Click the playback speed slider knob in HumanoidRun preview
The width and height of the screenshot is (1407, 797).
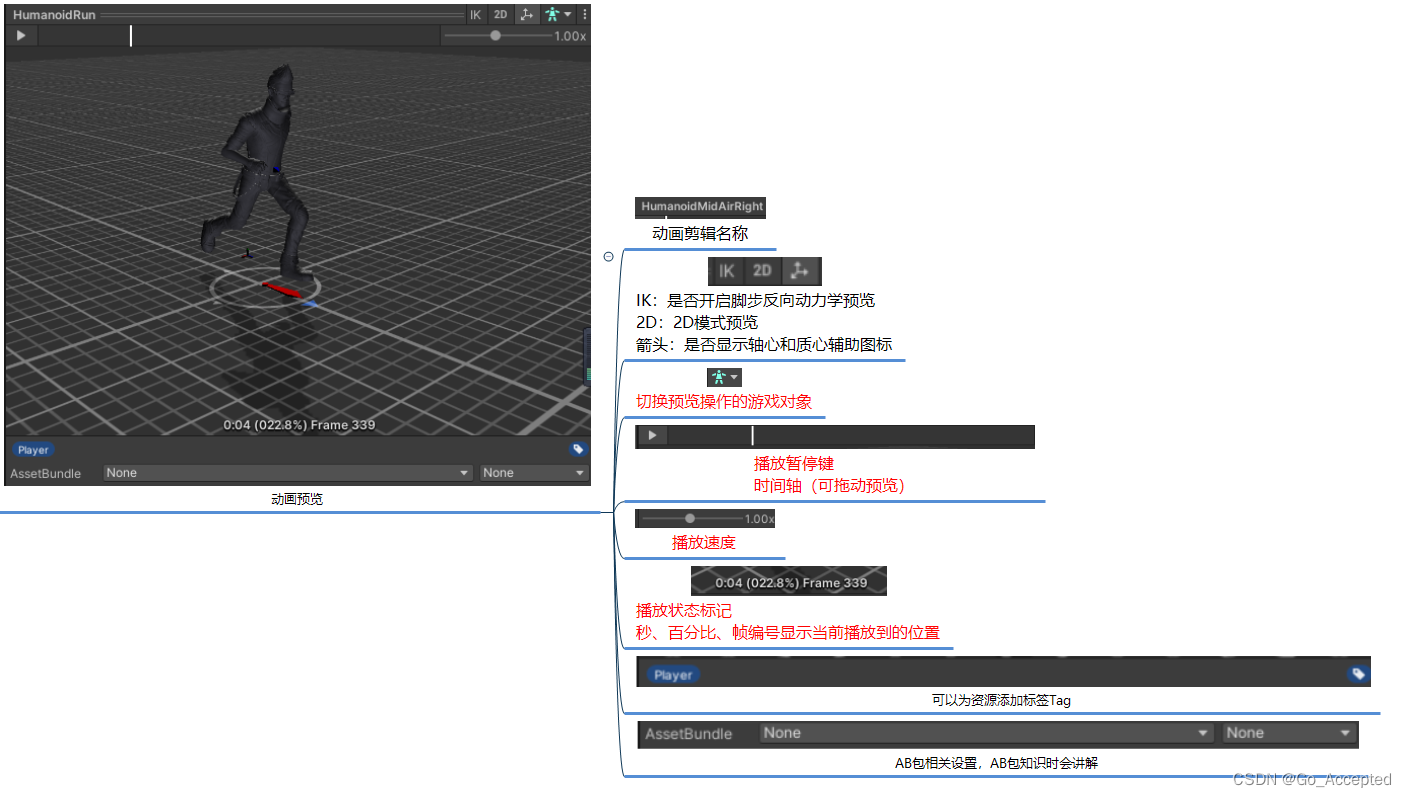[495, 36]
